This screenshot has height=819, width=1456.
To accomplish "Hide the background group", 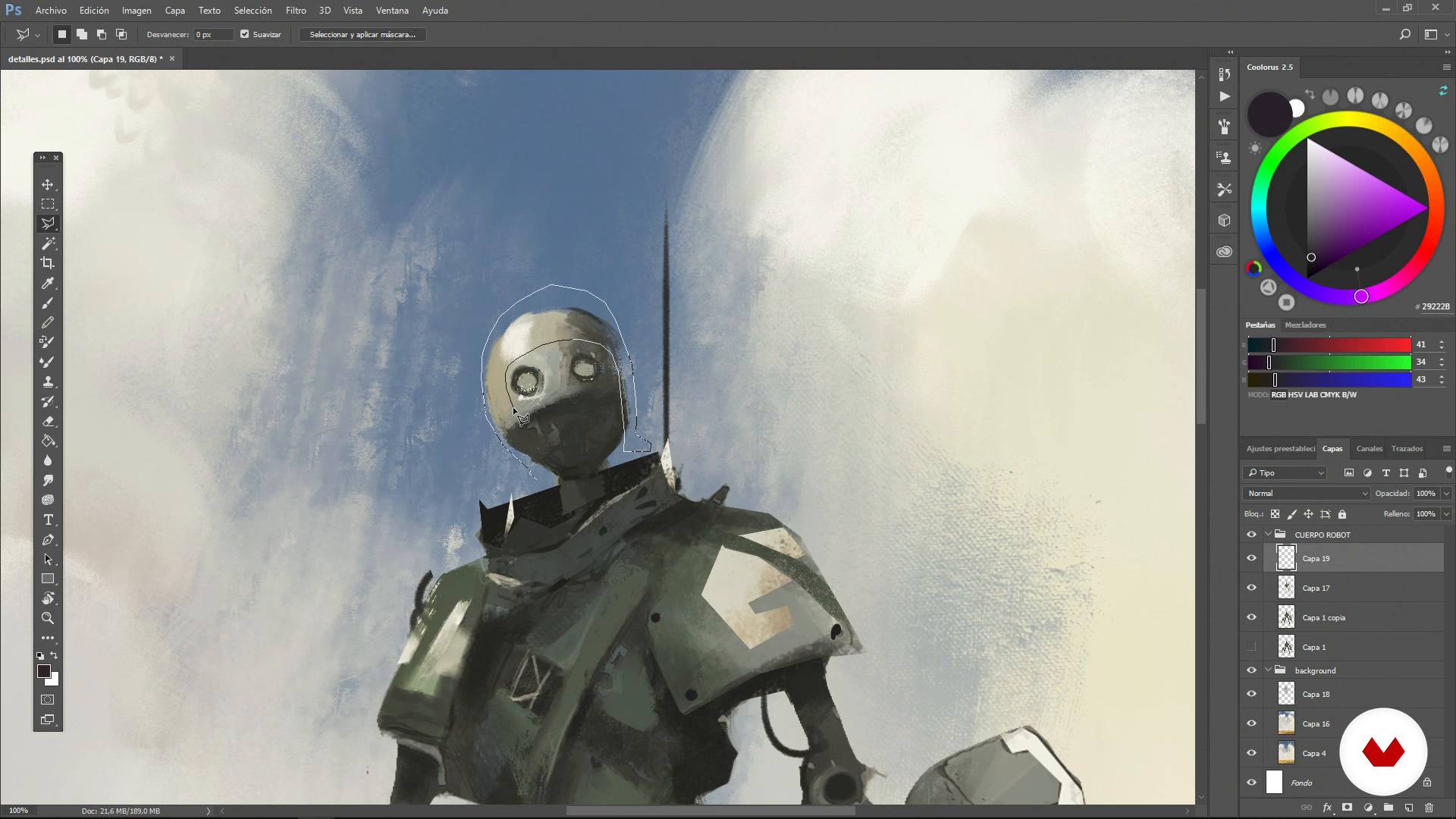I will [1251, 670].
